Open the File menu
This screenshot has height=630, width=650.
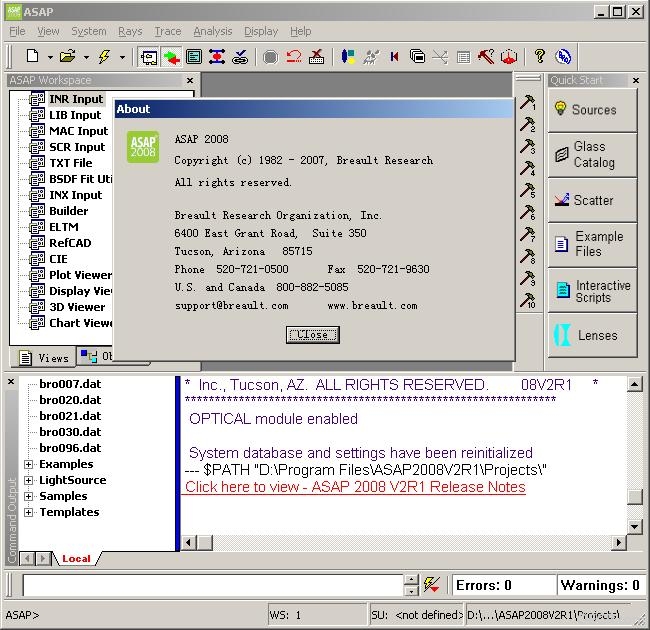(17, 32)
